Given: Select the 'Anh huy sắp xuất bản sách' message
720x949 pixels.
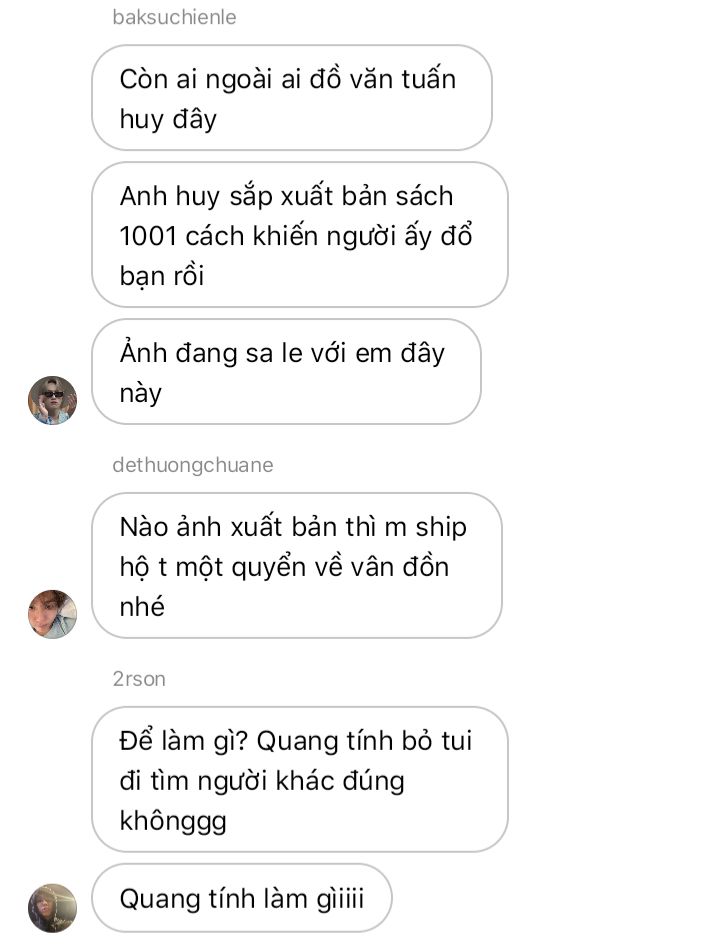Looking at the screenshot, I should point(299,234).
